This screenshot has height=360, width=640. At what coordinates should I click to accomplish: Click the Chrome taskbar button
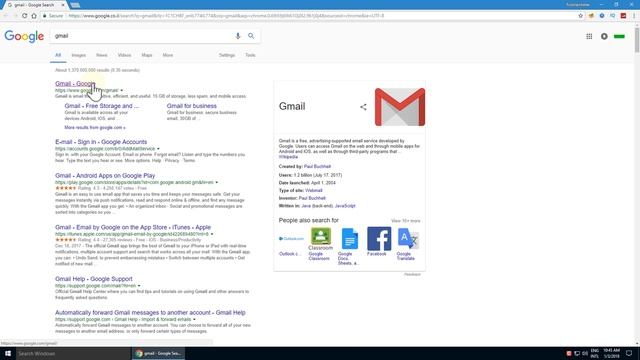point(159,353)
